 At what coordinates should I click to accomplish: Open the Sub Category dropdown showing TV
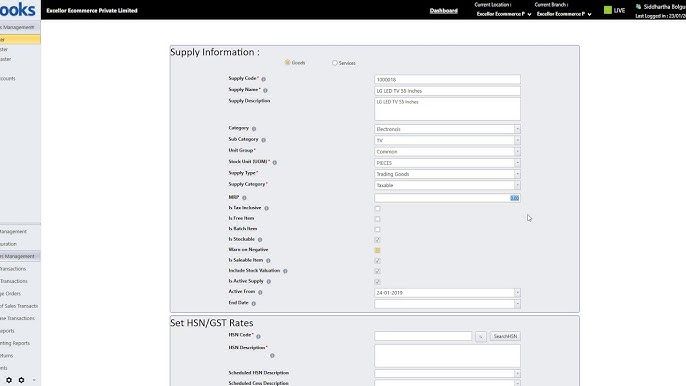(517, 140)
